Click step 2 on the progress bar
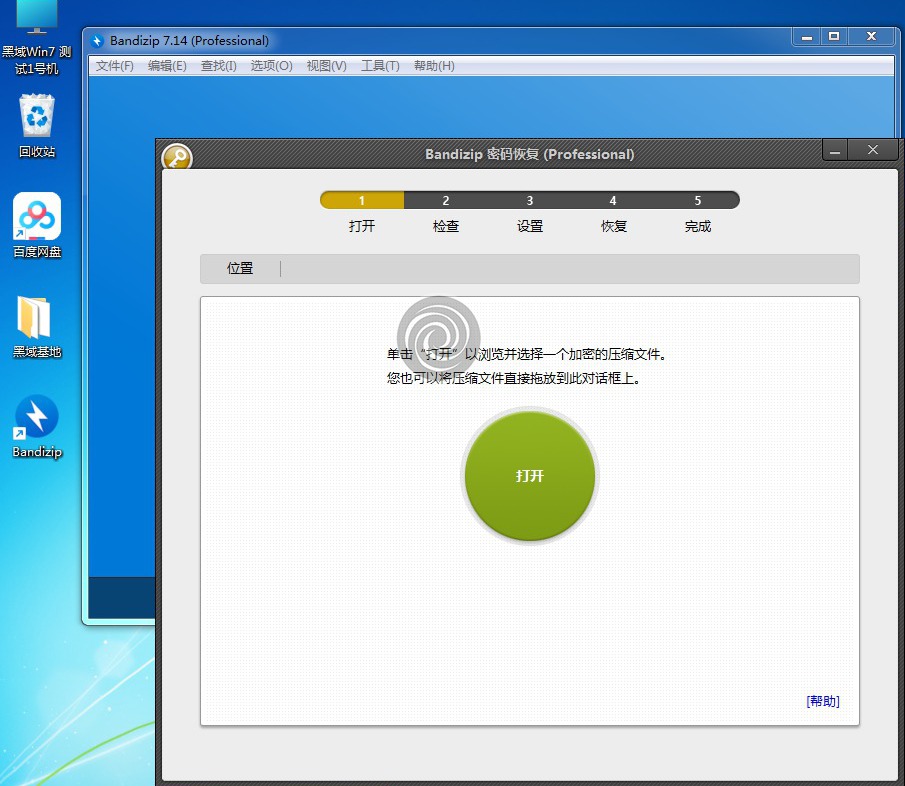The height and width of the screenshot is (786, 905). pos(446,200)
